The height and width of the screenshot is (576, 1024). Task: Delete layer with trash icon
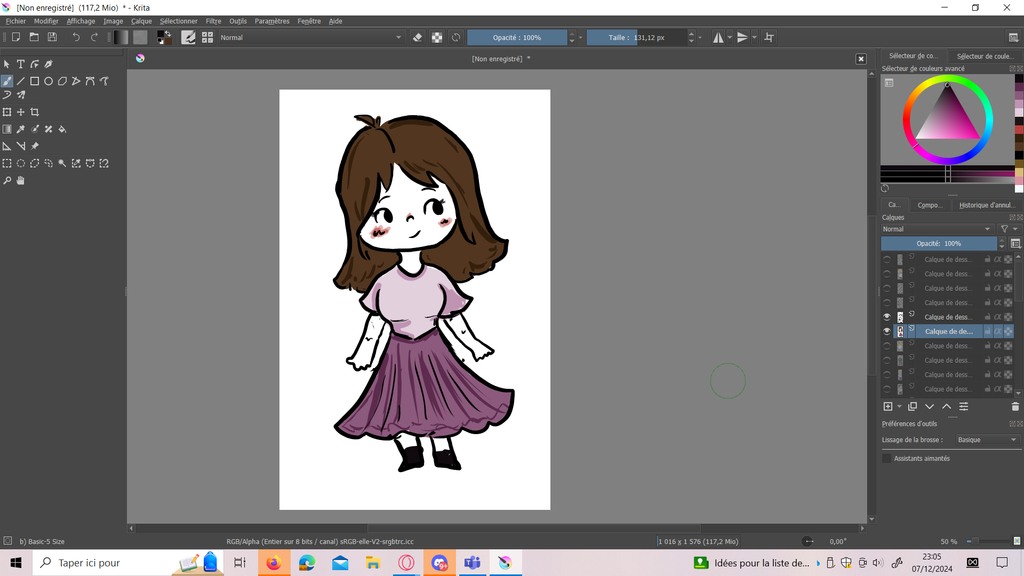pos(1015,407)
